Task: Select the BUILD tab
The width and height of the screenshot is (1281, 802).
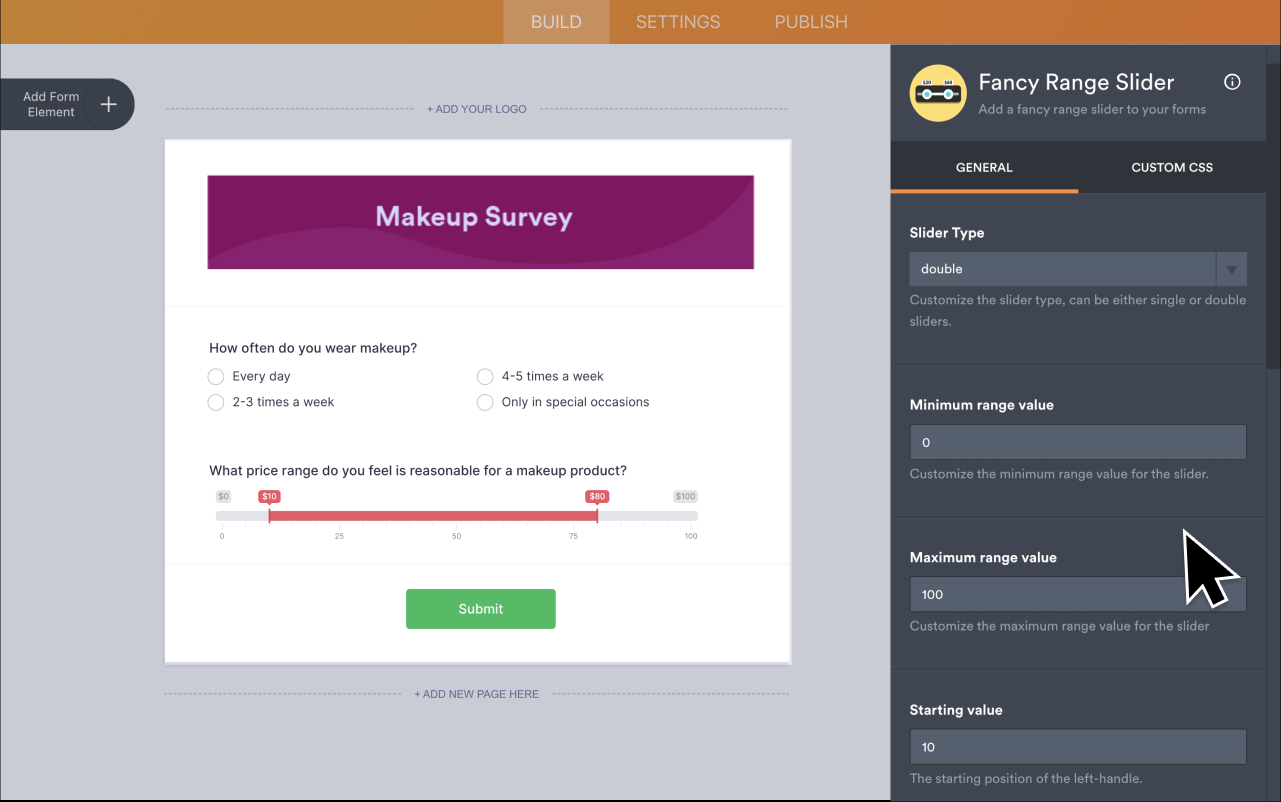Action: (556, 21)
